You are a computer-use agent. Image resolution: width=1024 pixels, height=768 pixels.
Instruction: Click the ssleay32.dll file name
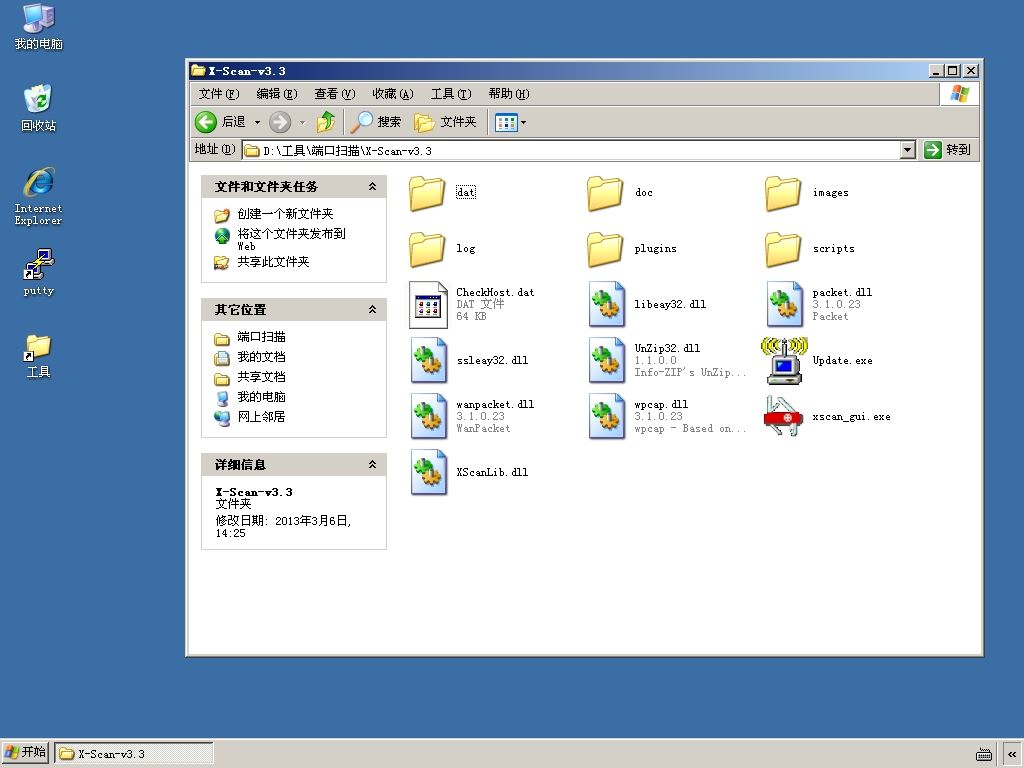pos(492,360)
